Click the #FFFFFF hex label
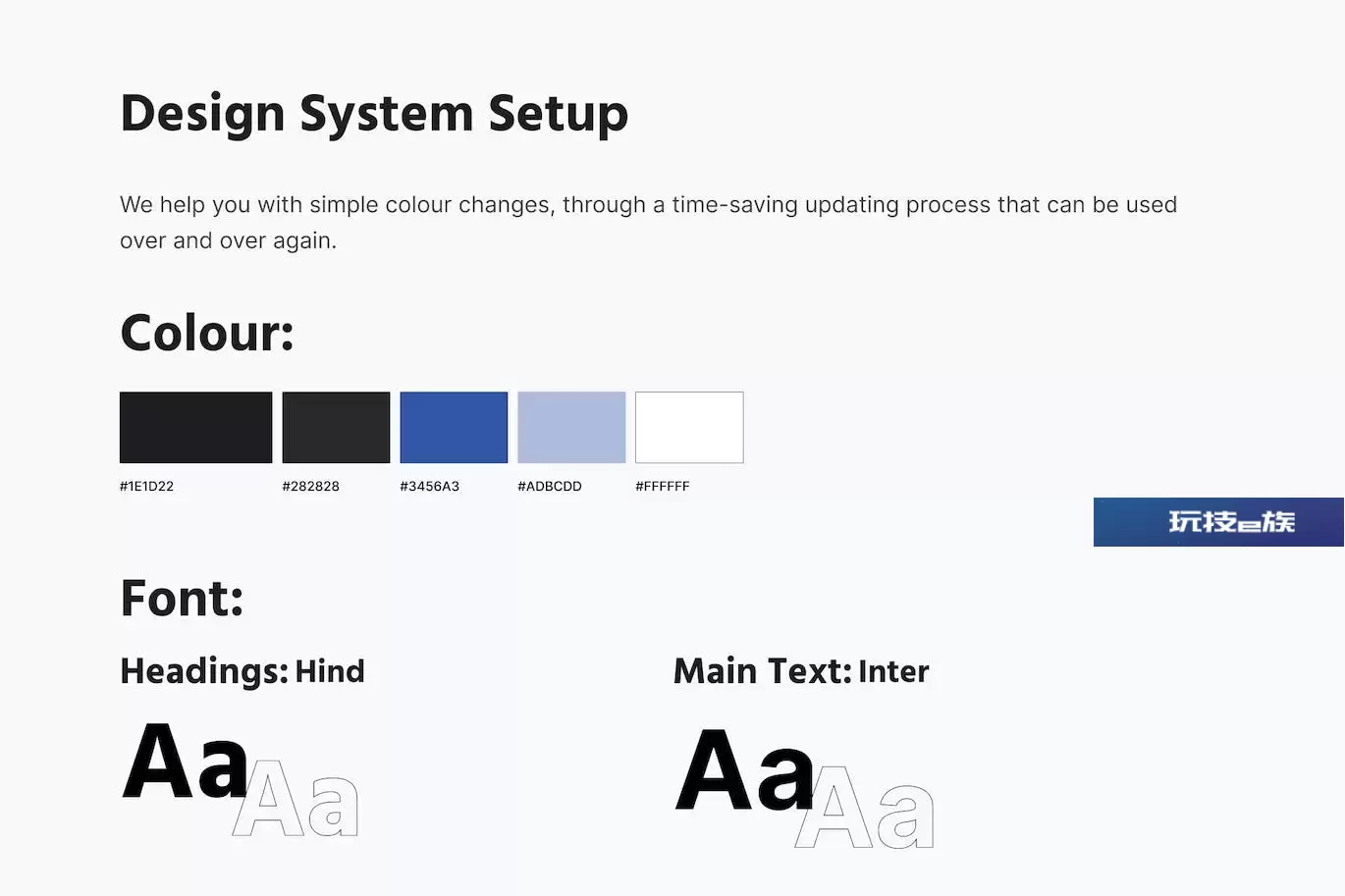The width and height of the screenshot is (1345, 896). tap(662, 486)
